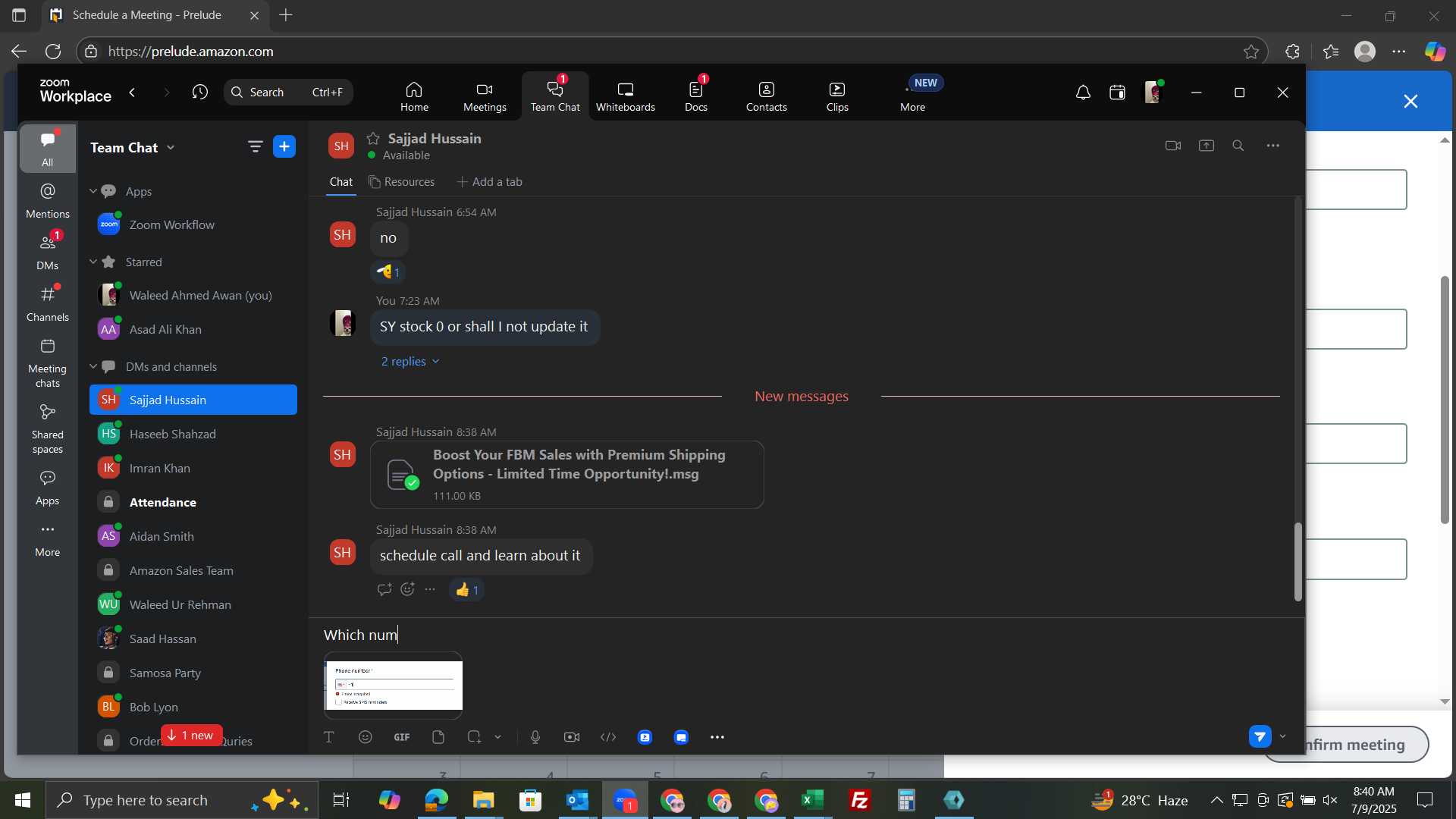Open Outlook from the Windows taskbar
This screenshot has width=1456, height=819.
click(x=577, y=800)
